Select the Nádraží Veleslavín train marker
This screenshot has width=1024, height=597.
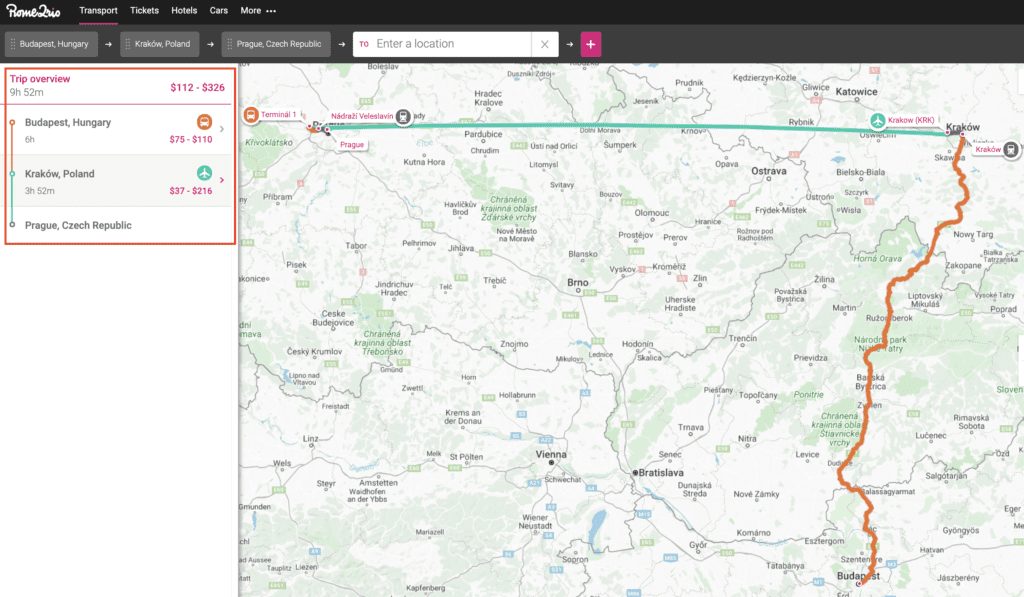coord(403,117)
